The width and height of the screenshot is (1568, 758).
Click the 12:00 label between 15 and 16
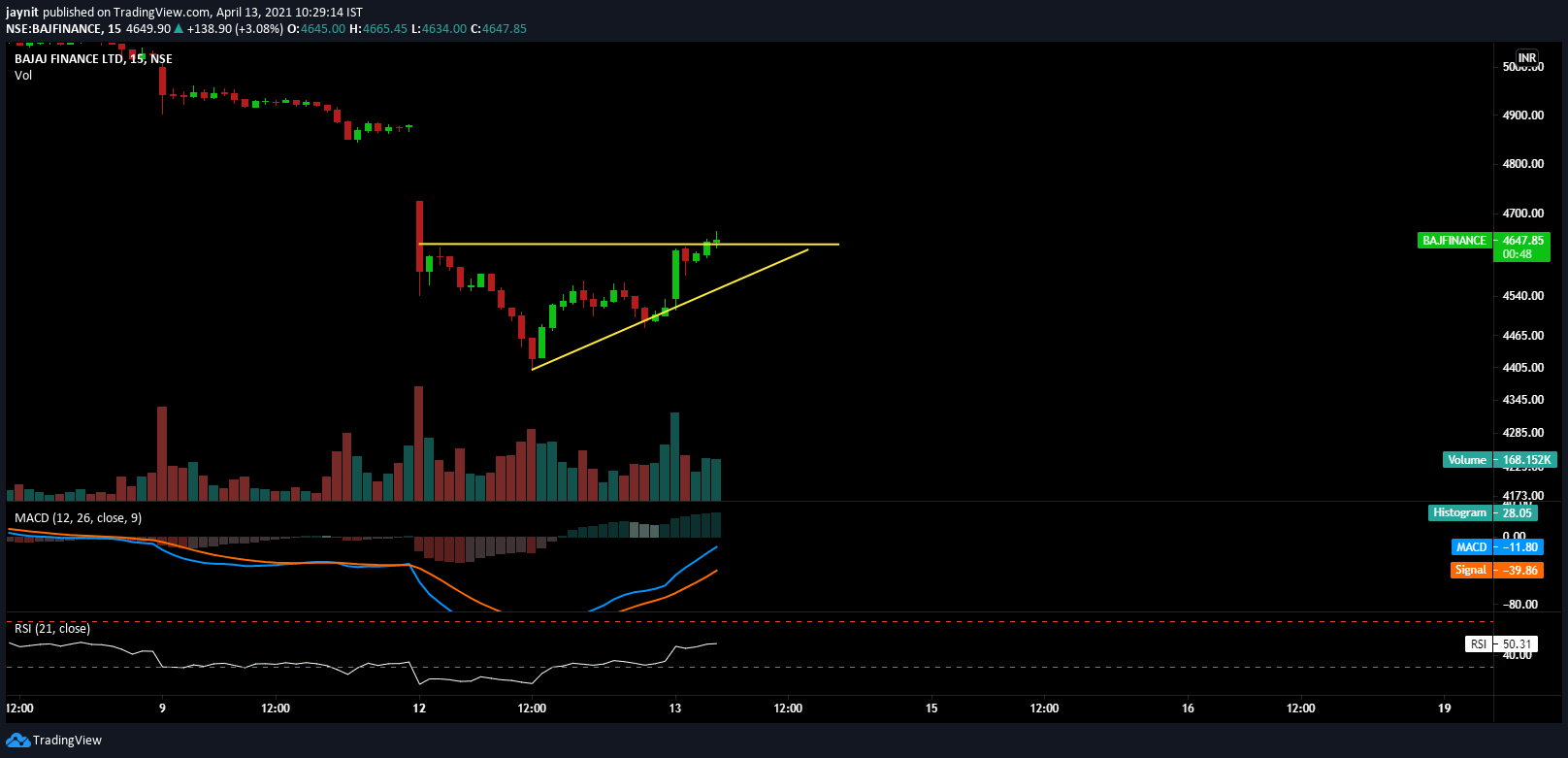[x=1044, y=709]
